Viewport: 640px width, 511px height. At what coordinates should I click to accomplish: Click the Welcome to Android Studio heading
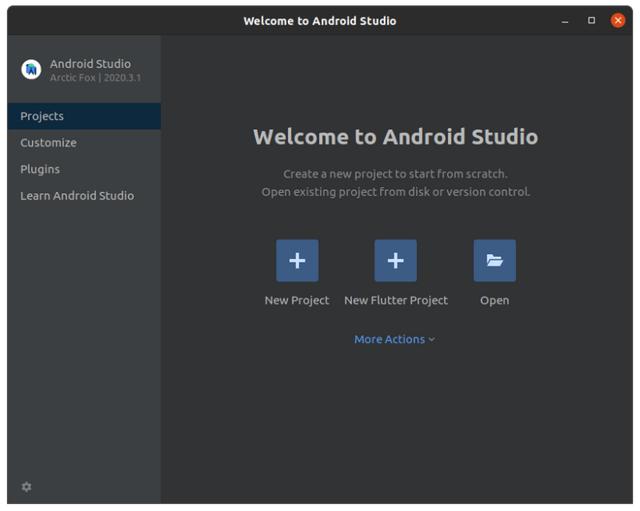click(x=396, y=137)
